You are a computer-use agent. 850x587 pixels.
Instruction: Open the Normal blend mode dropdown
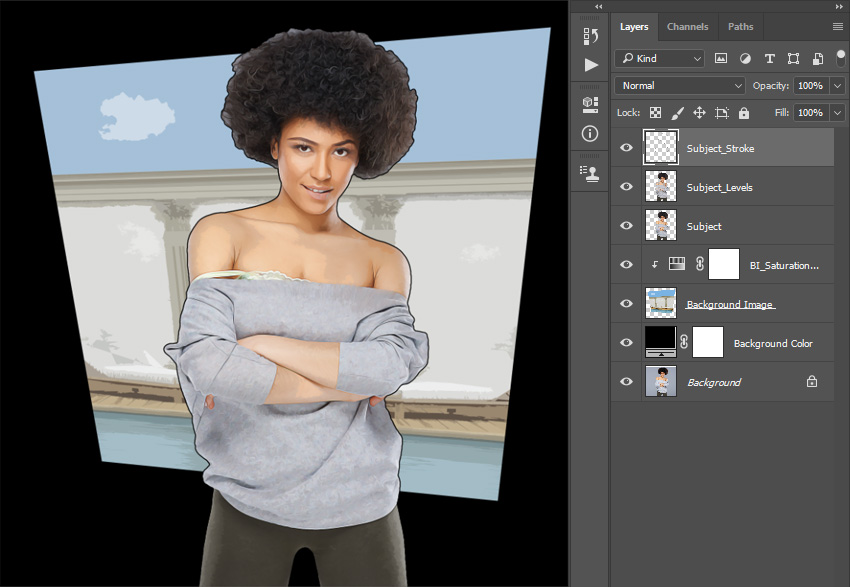point(680,86)
